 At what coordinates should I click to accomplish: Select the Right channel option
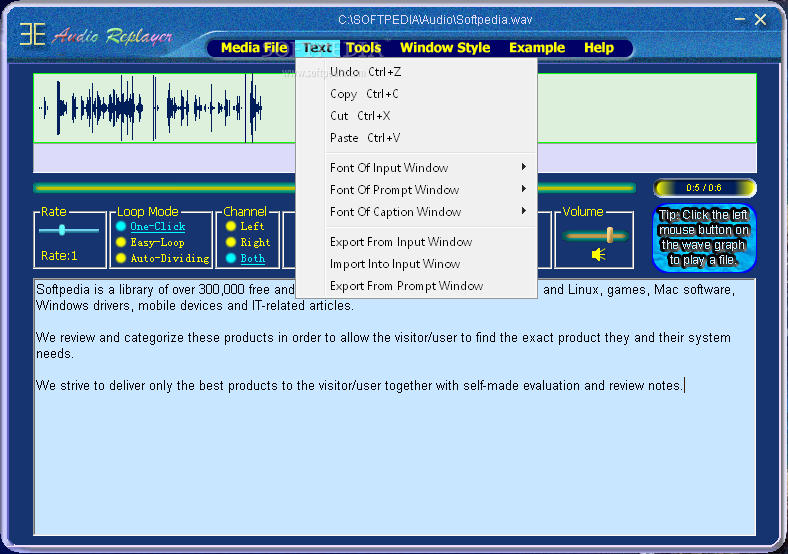click(x=248, y=242)
